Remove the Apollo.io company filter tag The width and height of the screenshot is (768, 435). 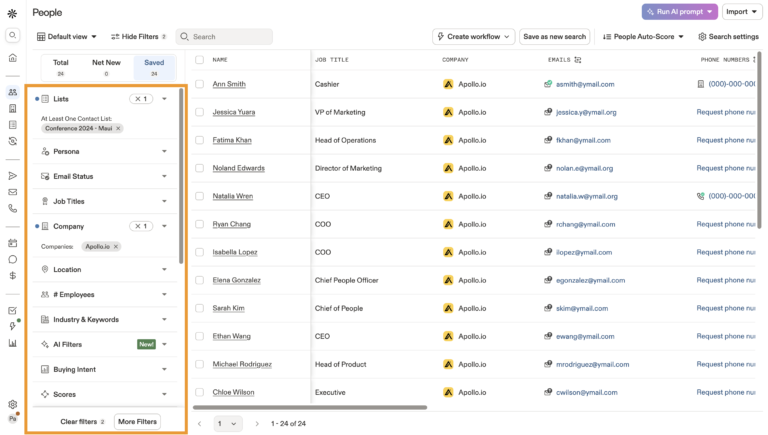[116, 246]
